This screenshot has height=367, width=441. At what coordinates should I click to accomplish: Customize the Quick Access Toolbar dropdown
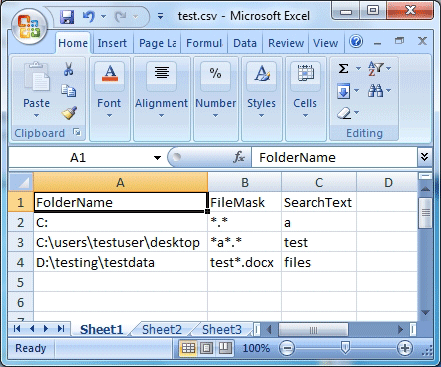[160, 16]
